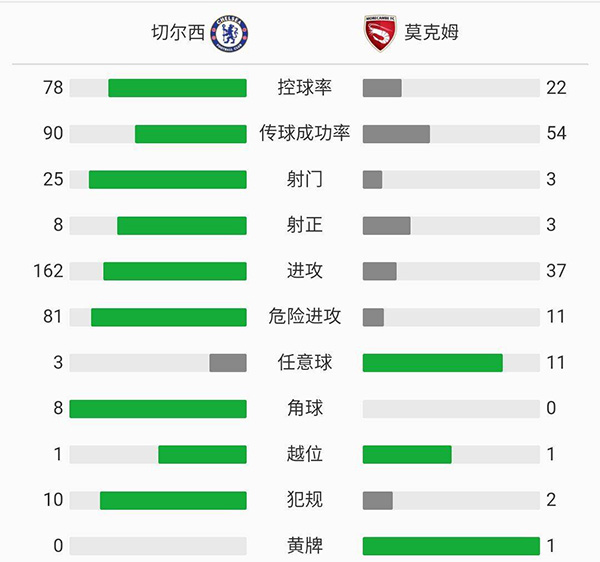Select the 莫克姆 team name
600x562 pixels.
pos(431,33)
